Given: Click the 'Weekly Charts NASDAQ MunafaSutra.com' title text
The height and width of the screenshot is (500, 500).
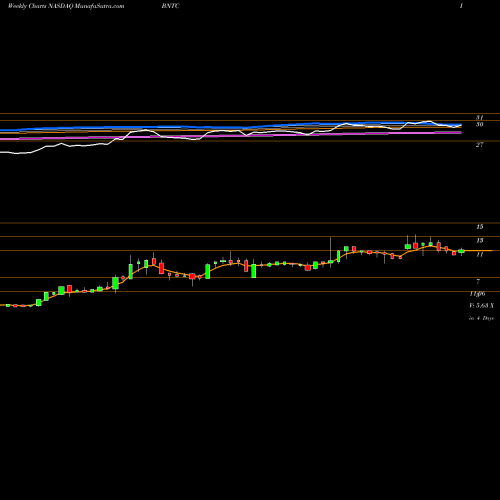Looking at the screenshot, I should (x=66, y=6).
